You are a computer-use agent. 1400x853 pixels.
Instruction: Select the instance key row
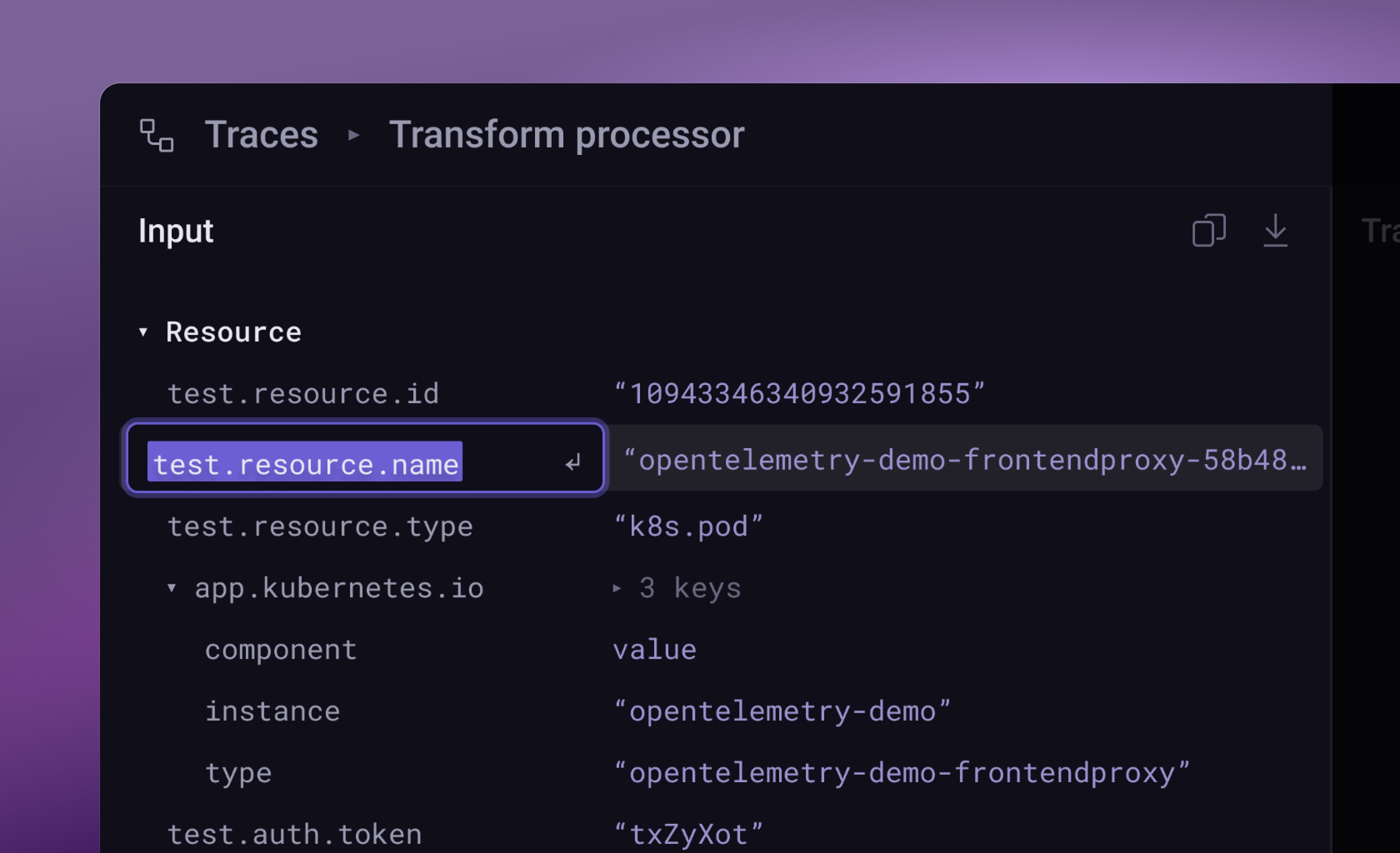point(272,711)
